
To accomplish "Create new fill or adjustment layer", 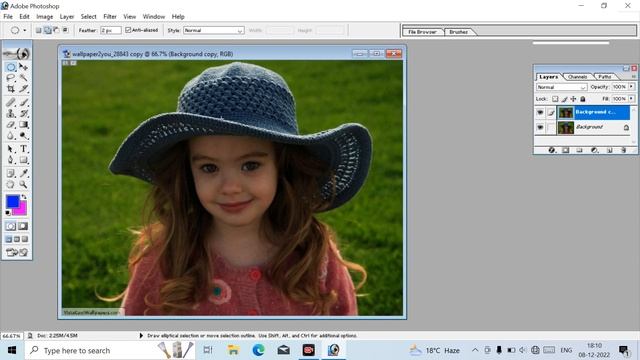I will click(594, 150).
